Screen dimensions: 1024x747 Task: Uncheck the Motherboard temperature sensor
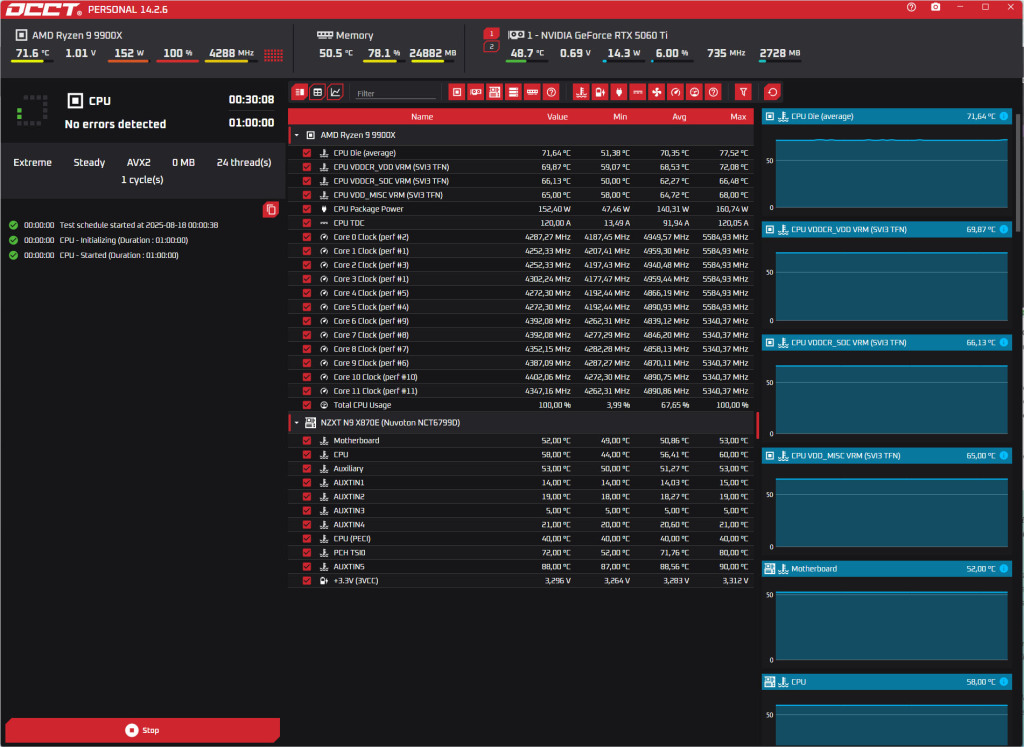pos(307,441)
